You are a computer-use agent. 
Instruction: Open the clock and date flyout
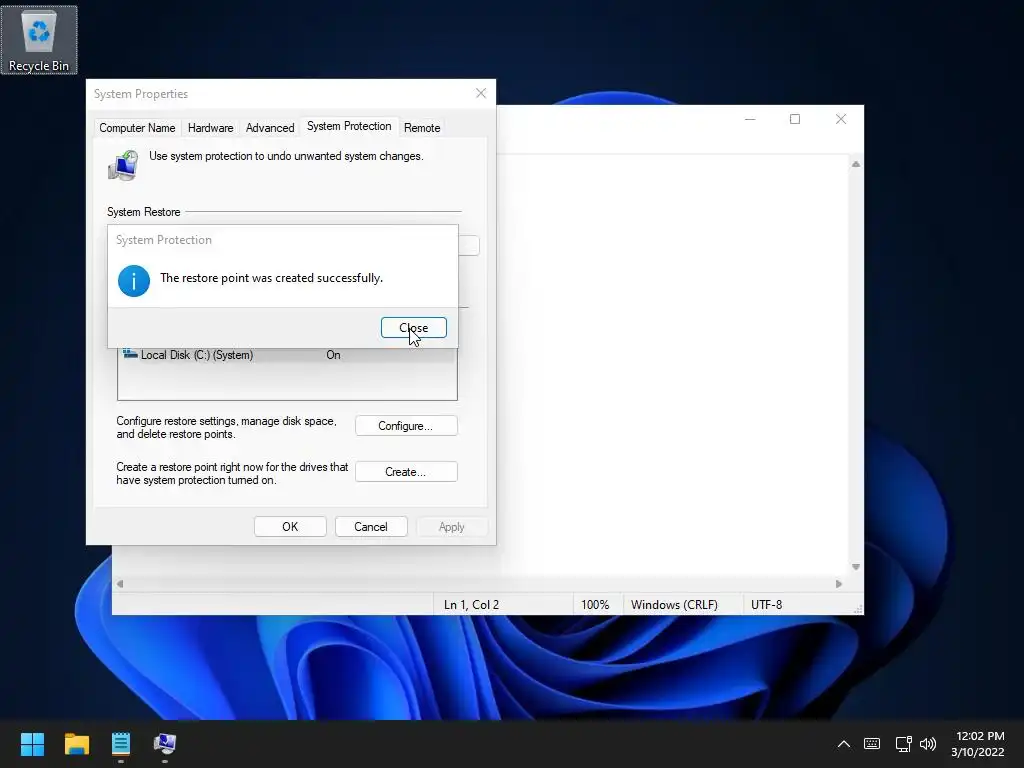coord(978,744)
